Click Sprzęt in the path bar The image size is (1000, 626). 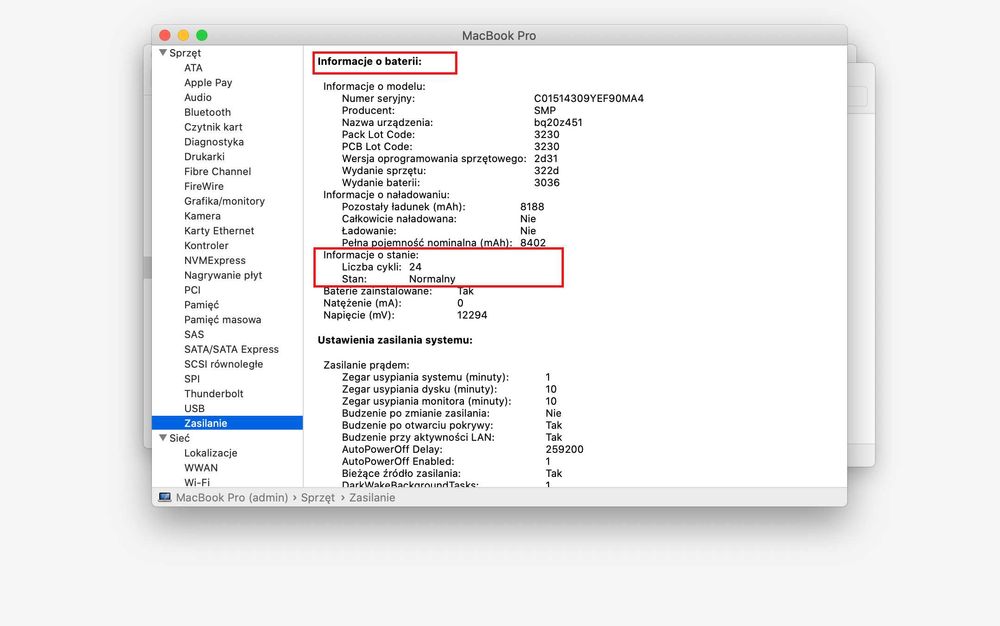tap(318, 497)
